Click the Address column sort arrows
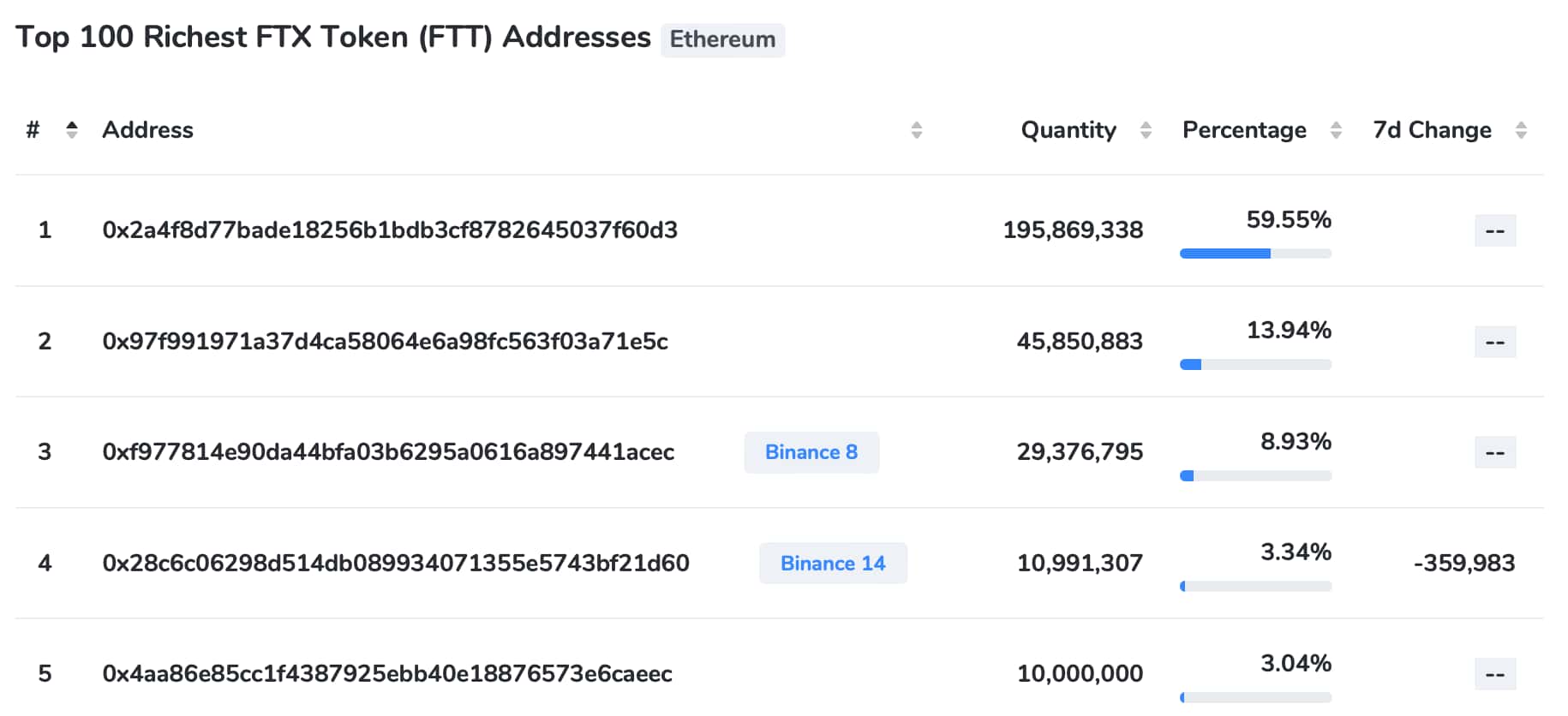The width and height of the screenshot is (1568, 716). (916, 130)
